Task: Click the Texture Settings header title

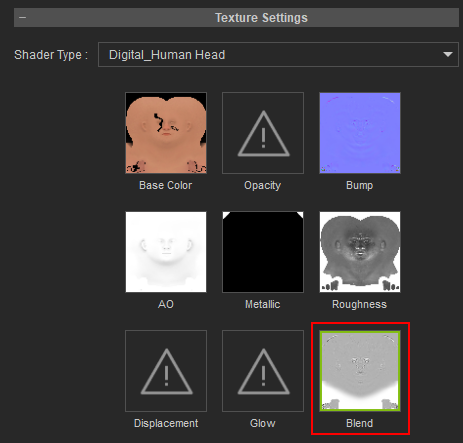Action: pos(261,18)
